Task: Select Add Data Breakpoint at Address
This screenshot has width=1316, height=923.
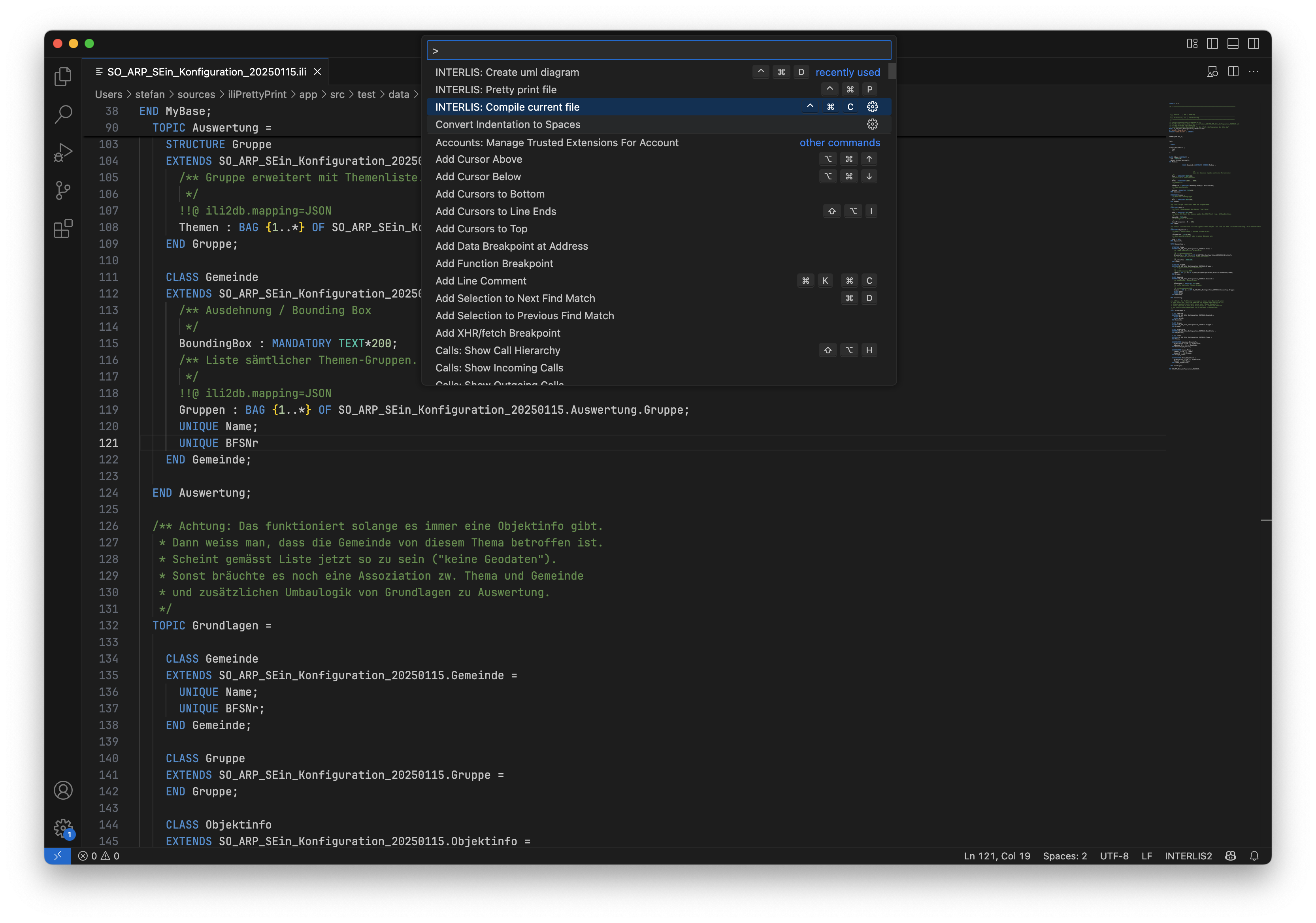Action: pyautogui.click(x=659, y=247)
